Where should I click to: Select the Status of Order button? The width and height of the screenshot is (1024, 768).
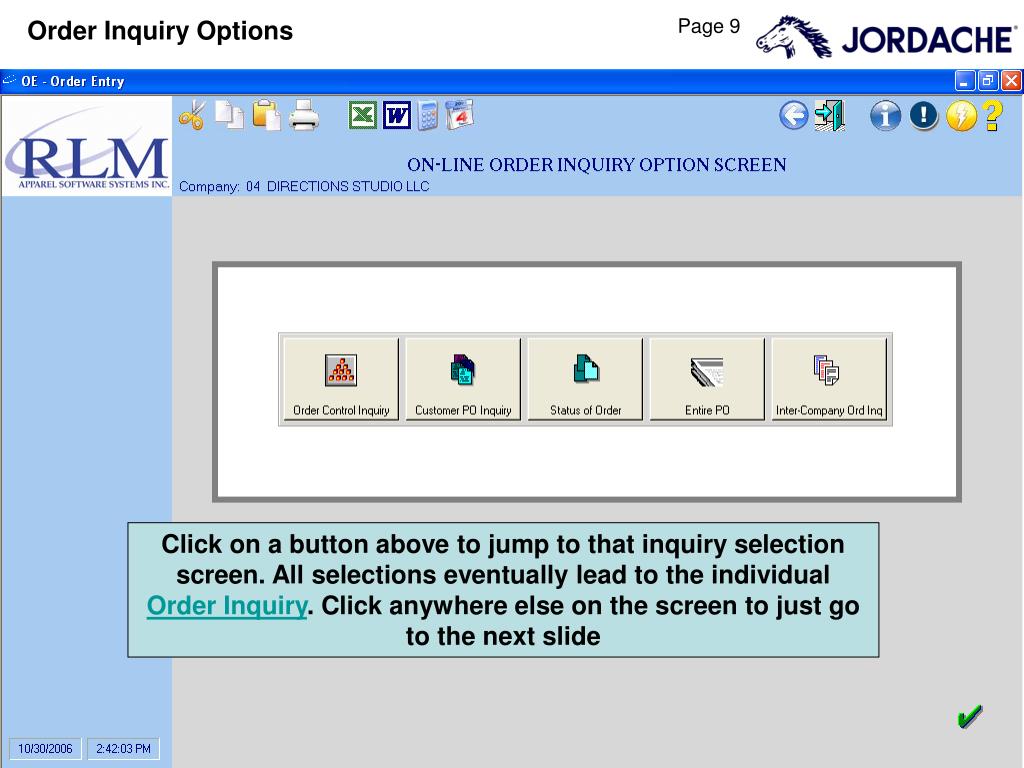585,379
